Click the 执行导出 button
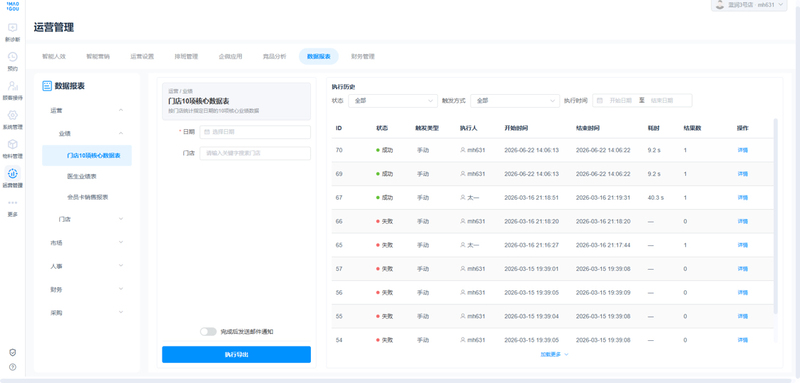 (x=236, y=354)
